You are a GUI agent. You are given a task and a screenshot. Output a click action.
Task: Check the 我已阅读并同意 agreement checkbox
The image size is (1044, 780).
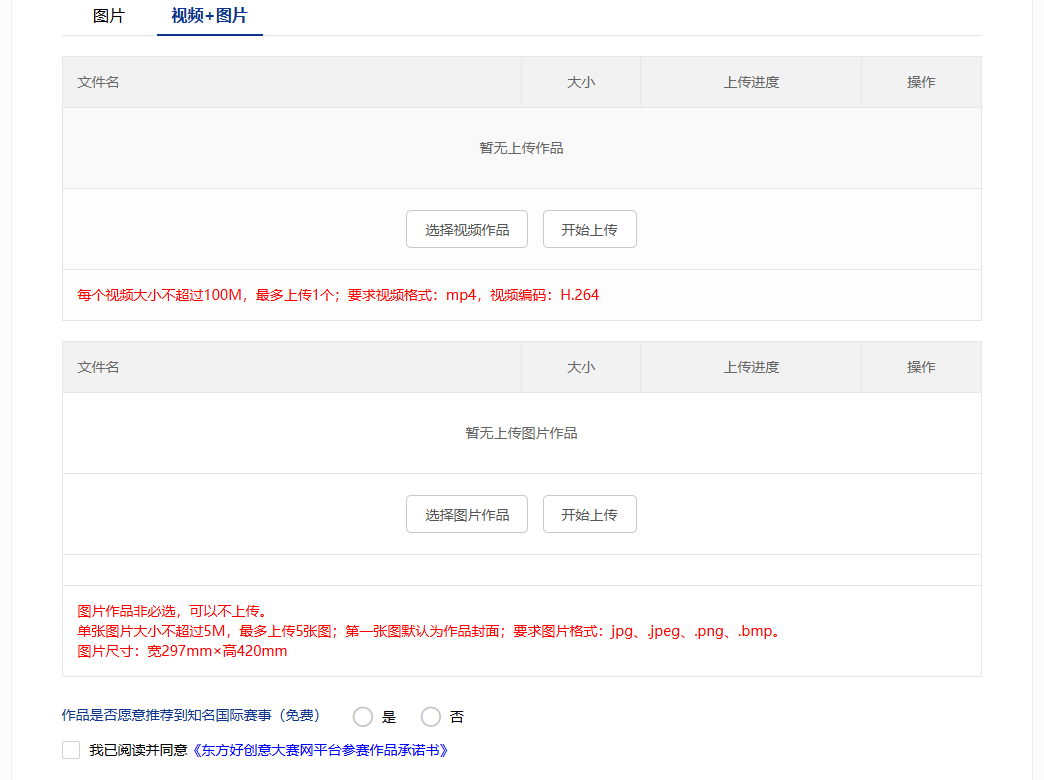[x=70, y=749]
